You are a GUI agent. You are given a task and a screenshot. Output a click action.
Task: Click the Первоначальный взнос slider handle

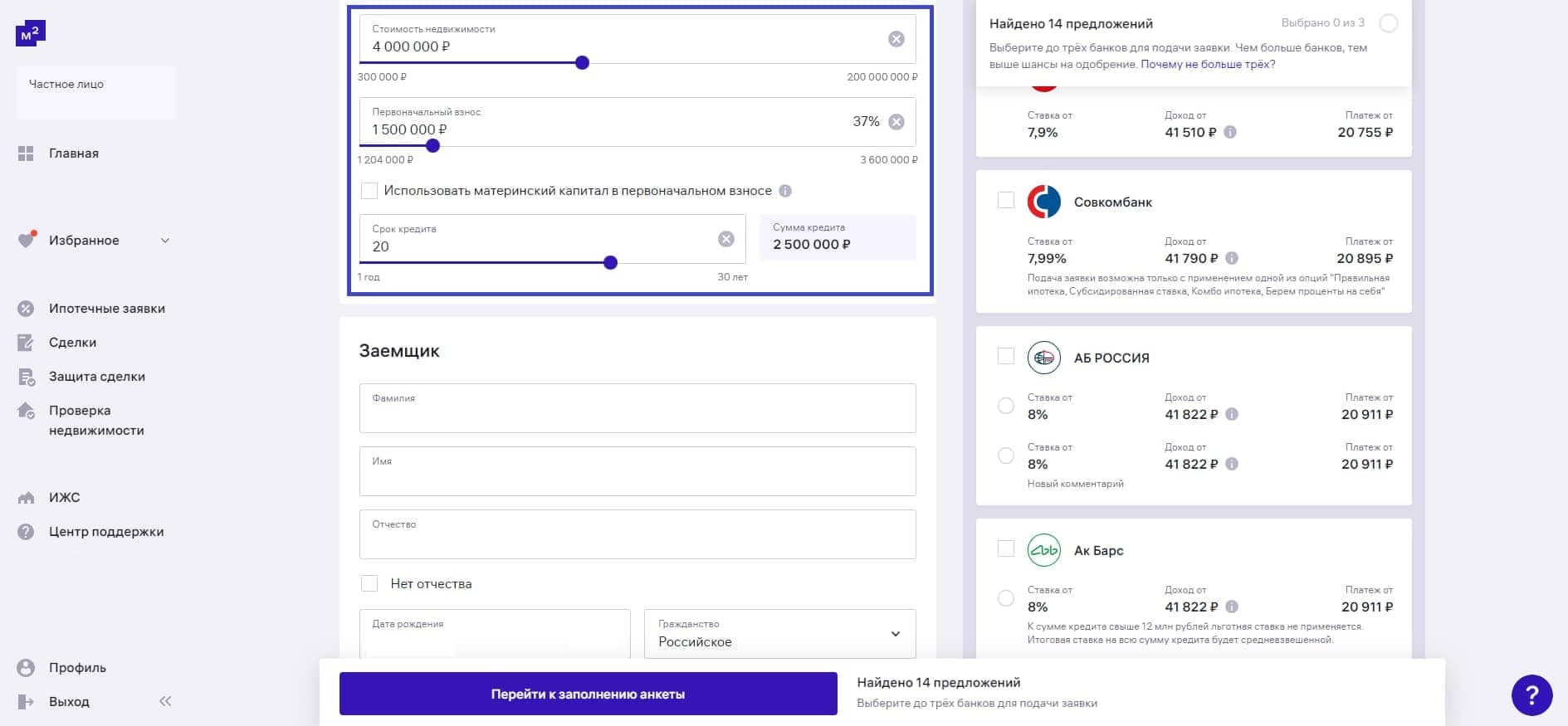432,146
